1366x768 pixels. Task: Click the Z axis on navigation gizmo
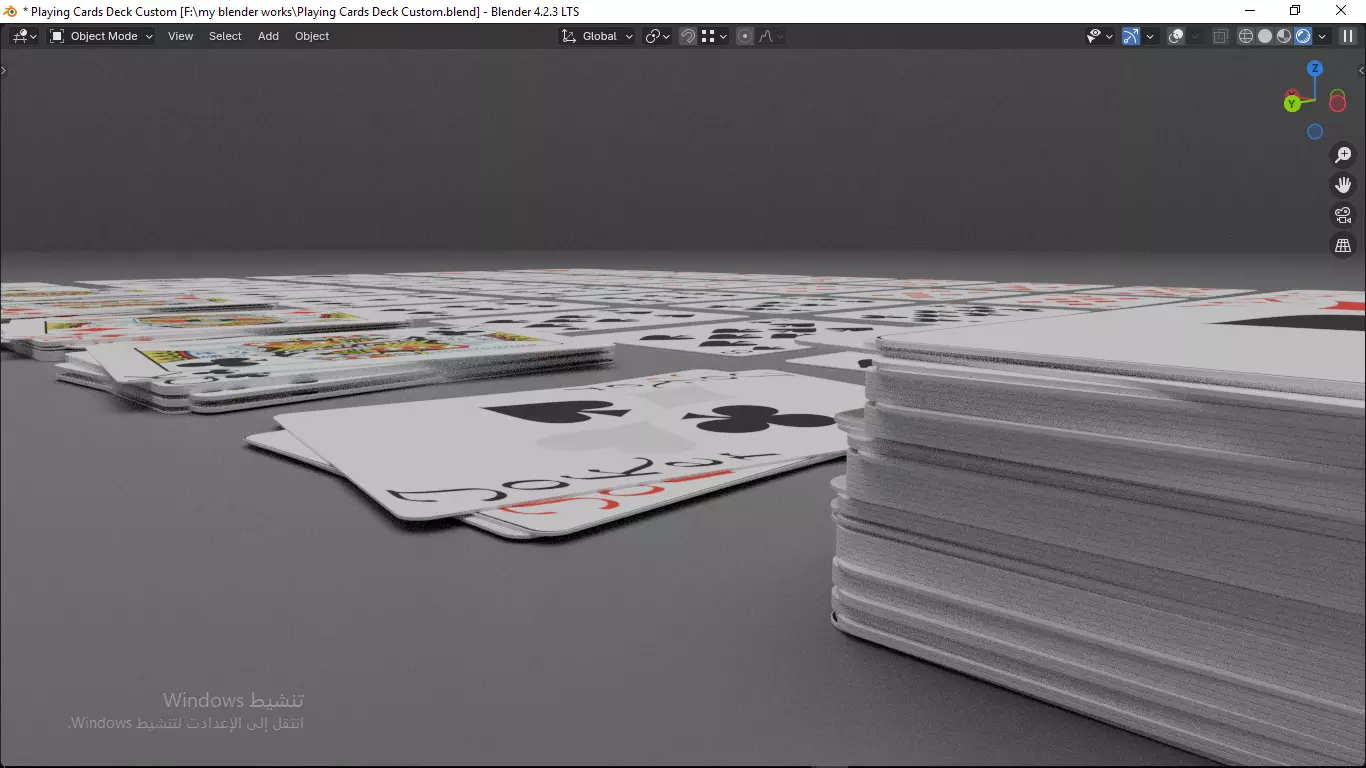(1315, 68)
